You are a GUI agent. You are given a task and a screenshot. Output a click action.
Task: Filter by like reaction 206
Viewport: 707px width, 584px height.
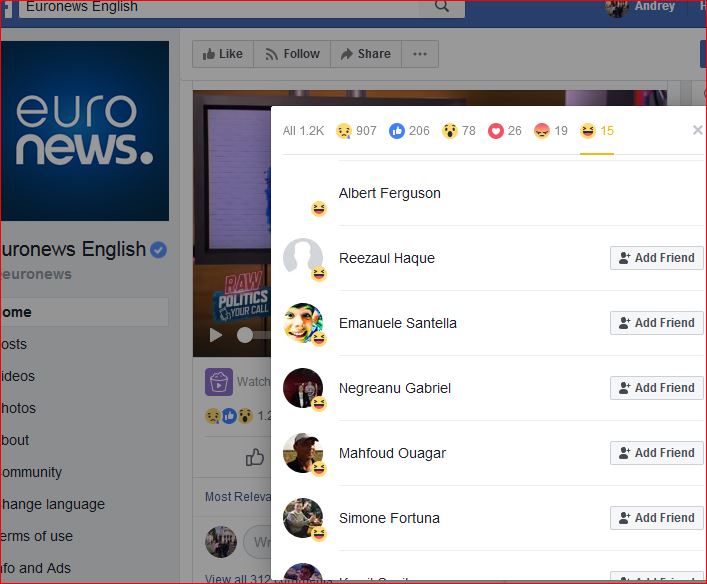(x=409, y=131)
